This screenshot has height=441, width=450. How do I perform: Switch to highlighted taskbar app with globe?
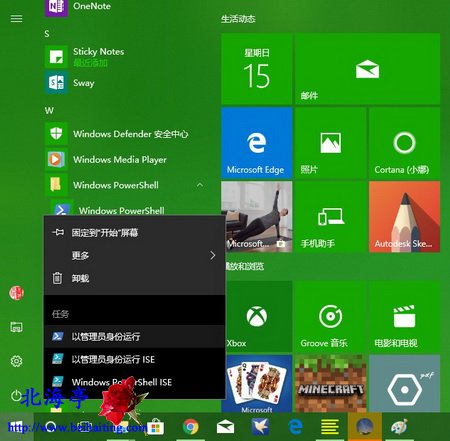pyautogui.click(x=365, y=427)
